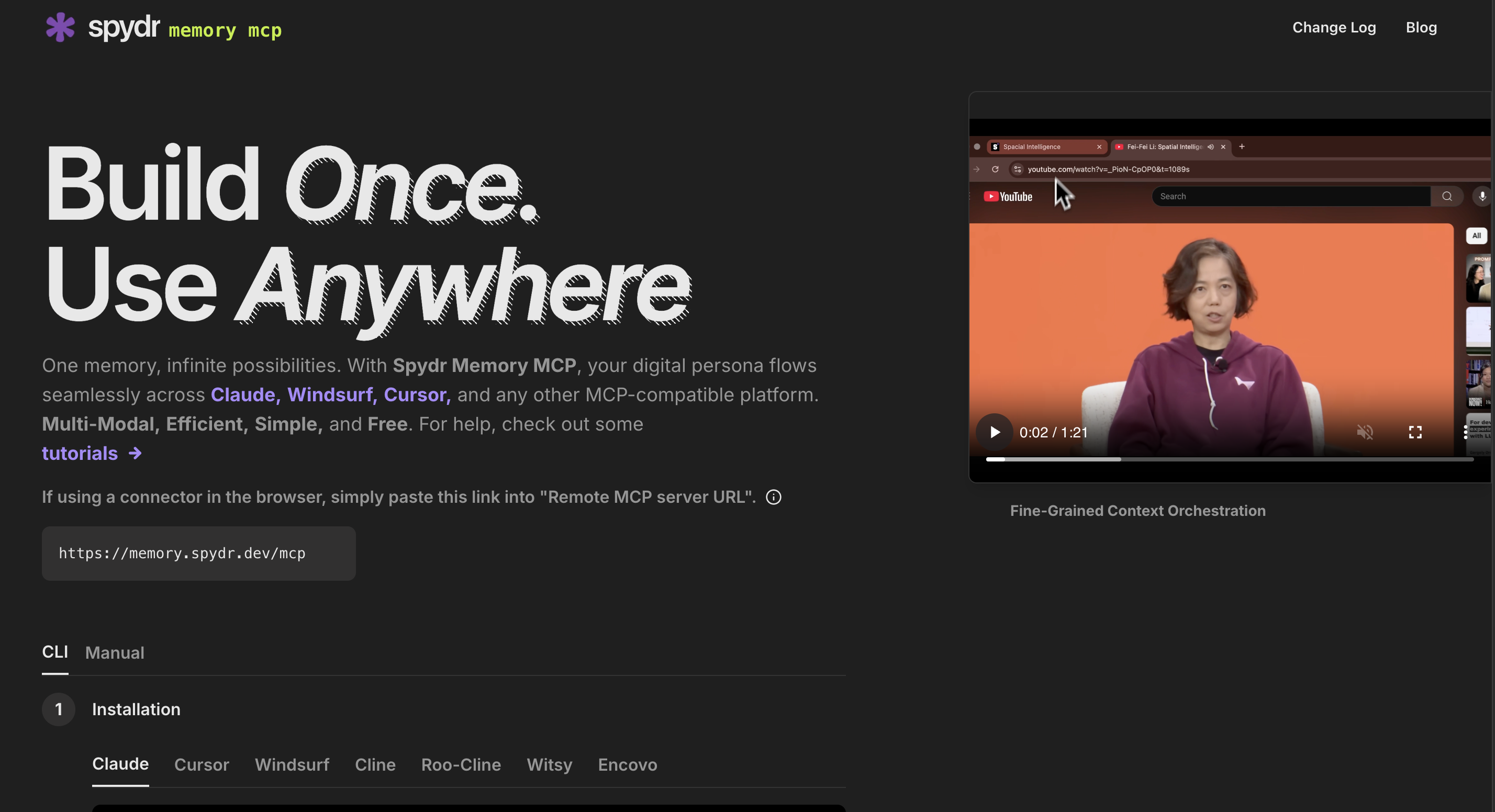The image size is (1495, 812).
Task: Click the microphone icon in the video
Action: click(1481, 197)
